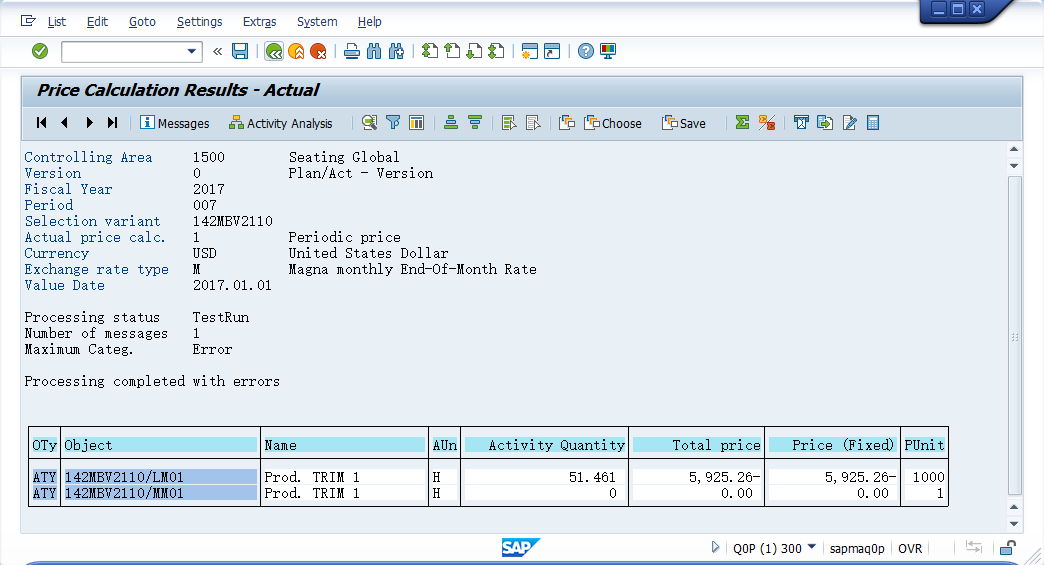Go to previous page icon

[452, 51]
